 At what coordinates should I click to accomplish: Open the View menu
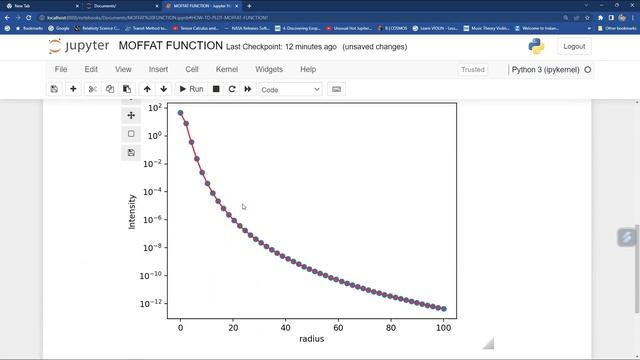coord(123,69)
